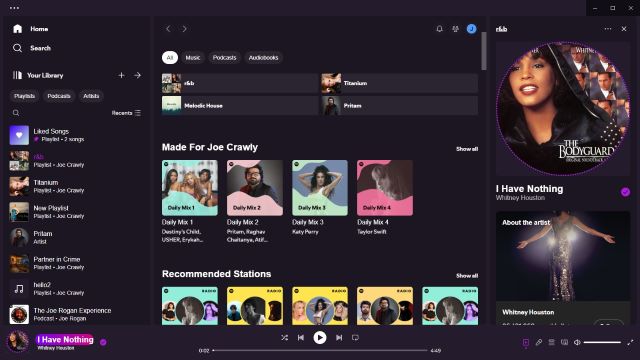
Task: Create a new playlist with plus icon
Action: [x=121, y=75]
